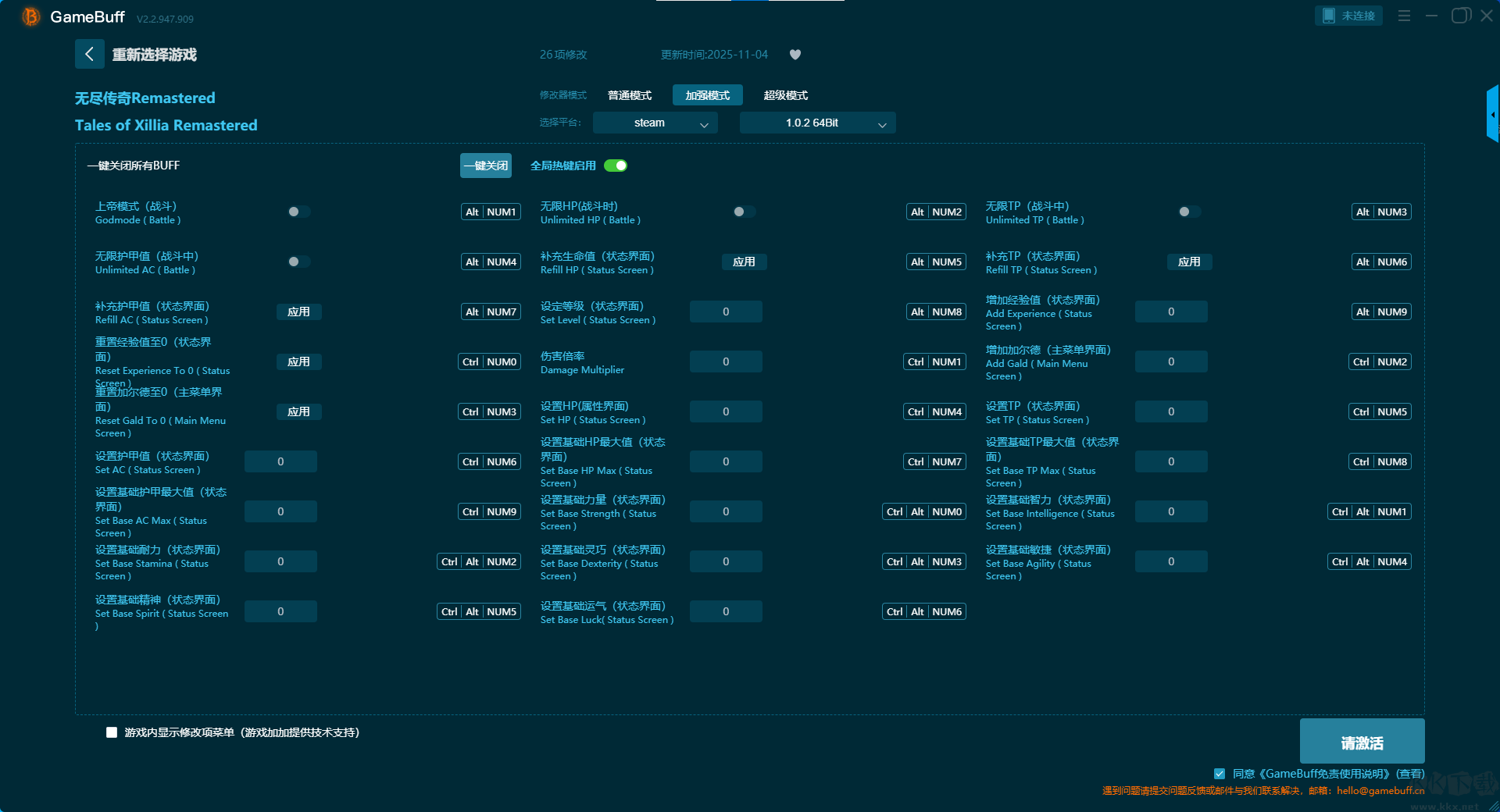1500x812 pixels.
Task: Apply Refill TP (Status Screen)
Action: coord(1189,262)
